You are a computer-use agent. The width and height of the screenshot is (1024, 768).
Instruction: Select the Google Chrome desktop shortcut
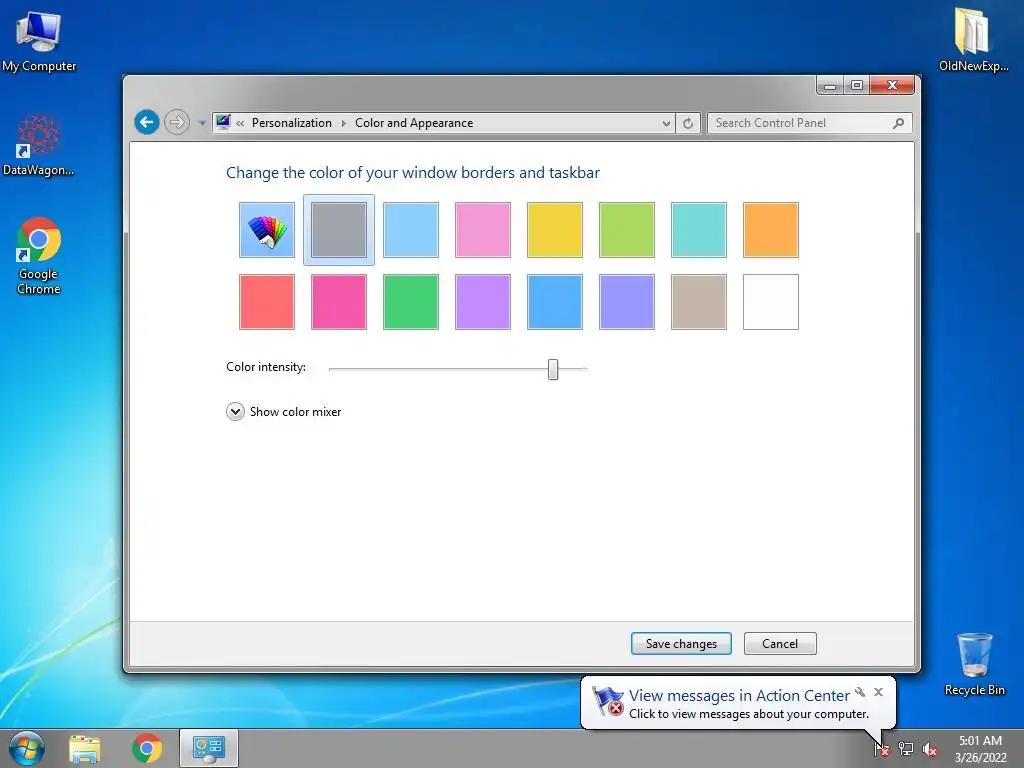tap(39, 256)
